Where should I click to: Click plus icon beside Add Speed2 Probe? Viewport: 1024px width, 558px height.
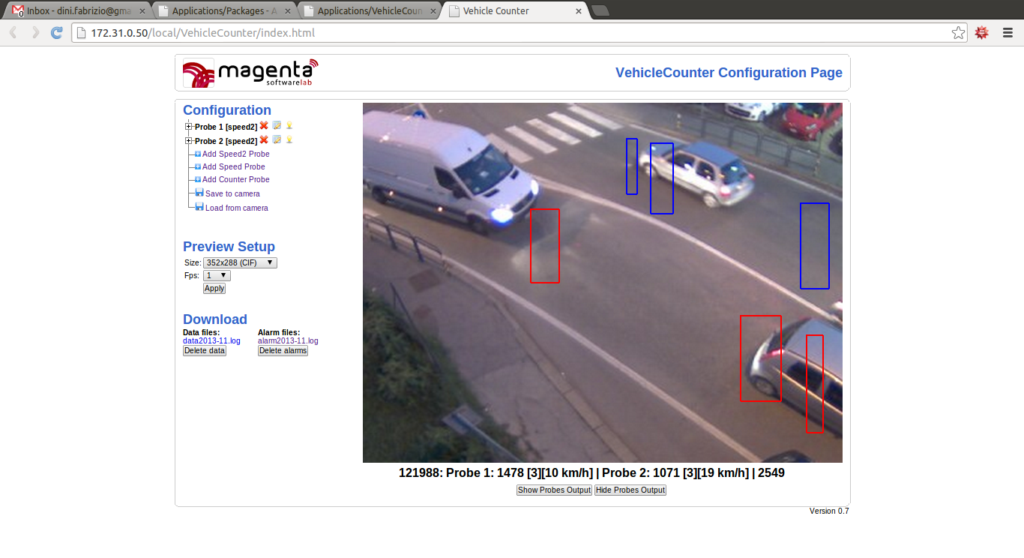click(197, 154)
